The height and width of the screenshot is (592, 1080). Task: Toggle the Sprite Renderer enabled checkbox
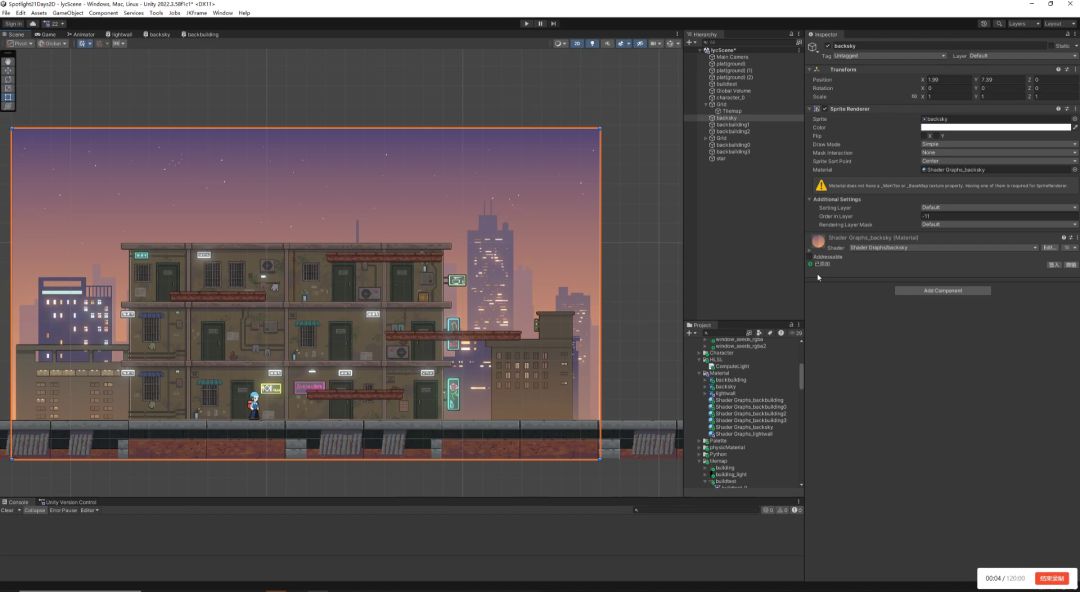click(x=825, y=109)
